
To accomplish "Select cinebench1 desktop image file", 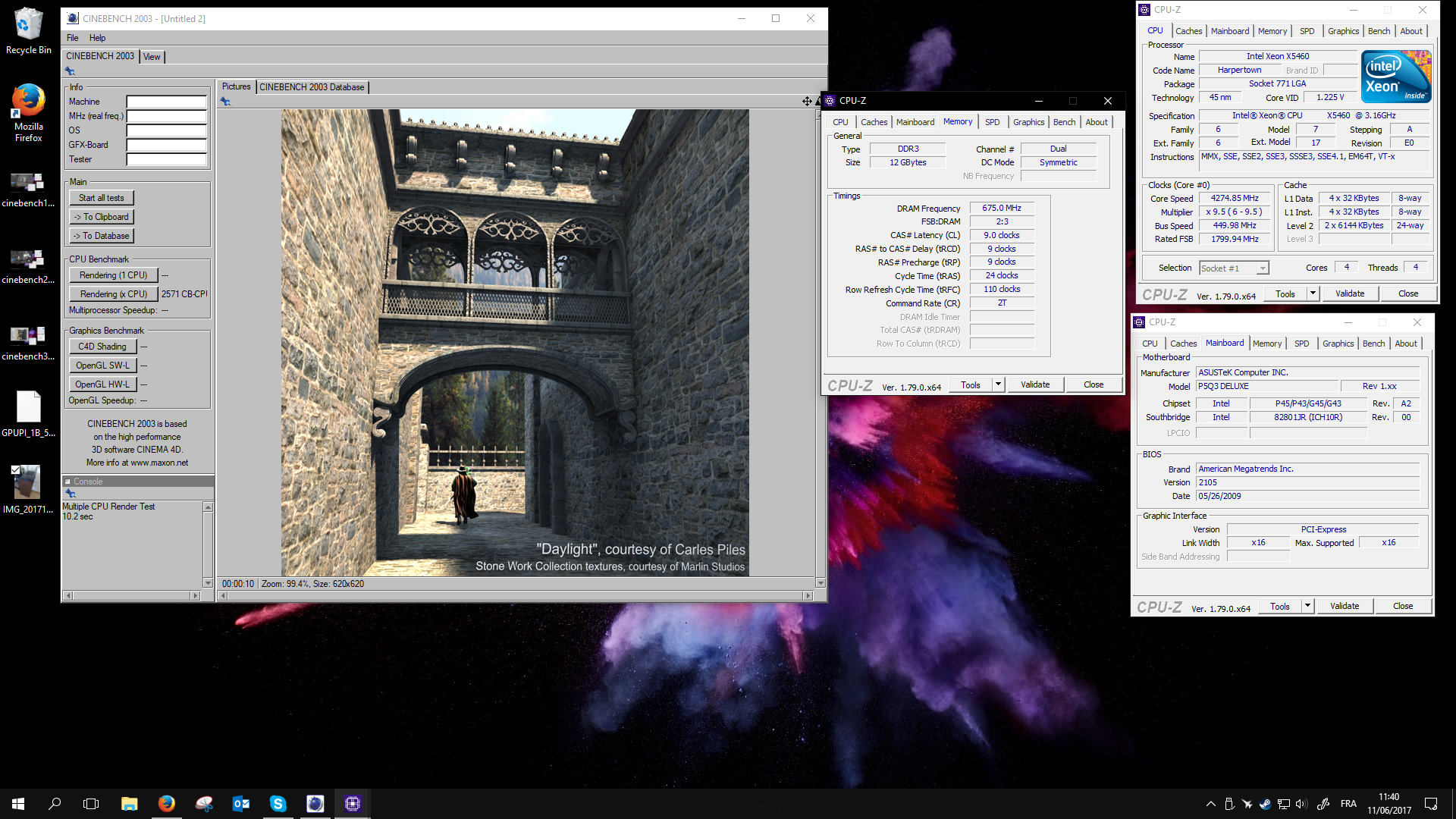I will [x=28, y=190].
